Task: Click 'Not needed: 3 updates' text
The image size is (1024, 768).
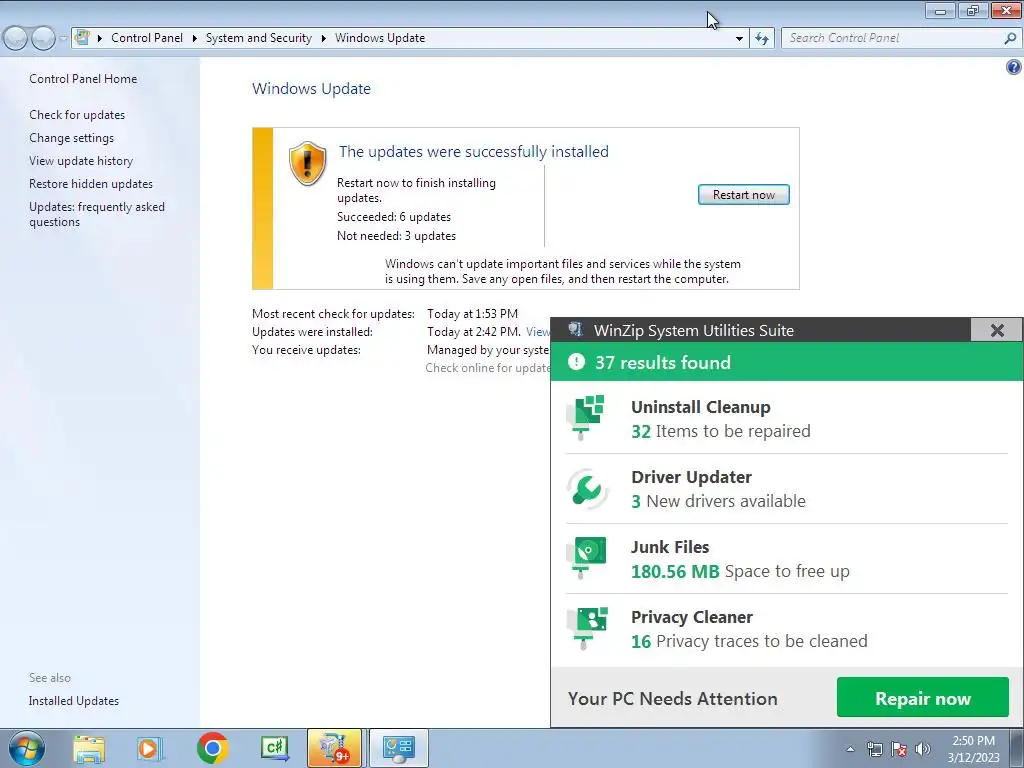Action: pyautogui.click(x=396, y=236)
